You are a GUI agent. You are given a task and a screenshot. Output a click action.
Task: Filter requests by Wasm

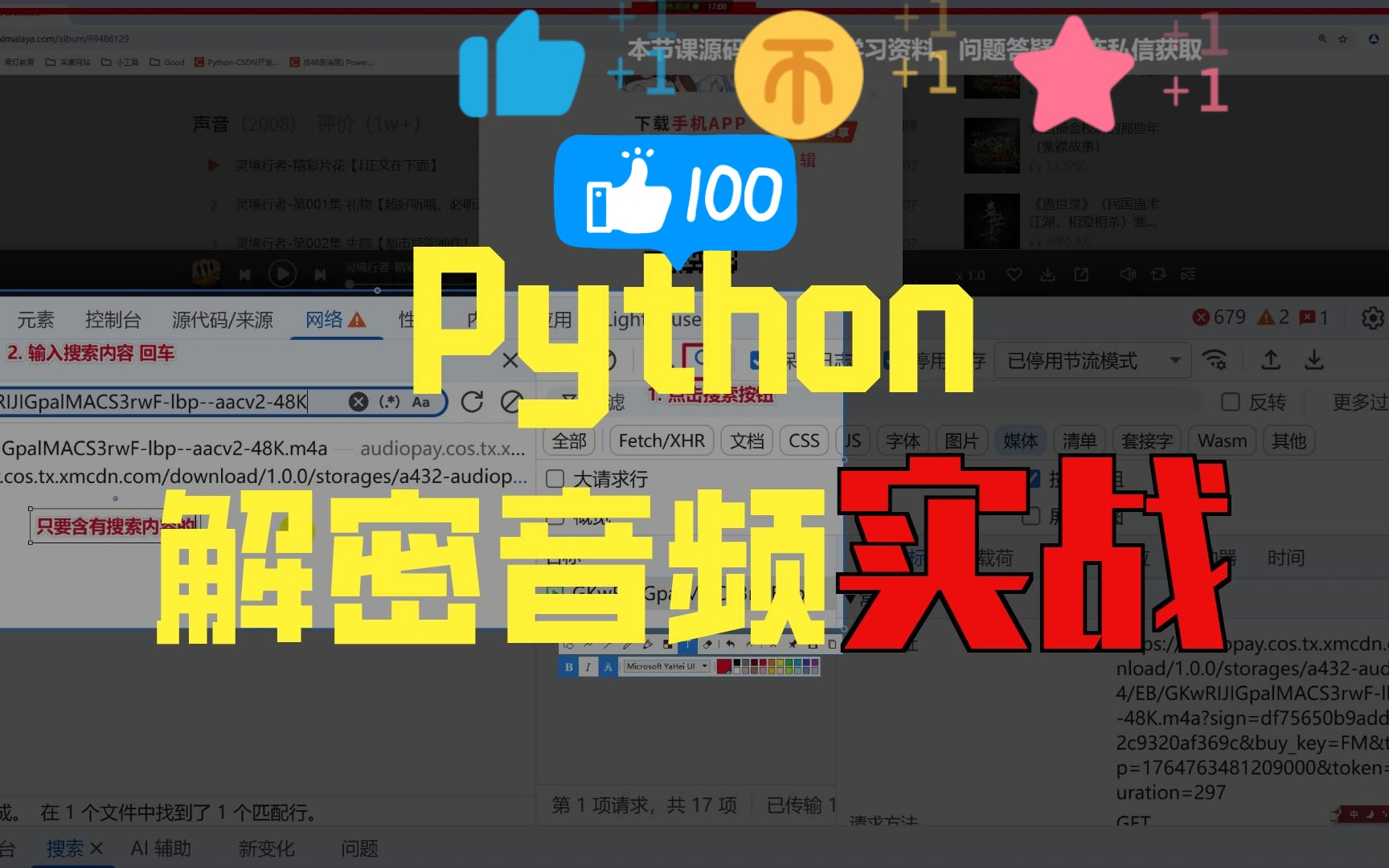pos(1222,440)
